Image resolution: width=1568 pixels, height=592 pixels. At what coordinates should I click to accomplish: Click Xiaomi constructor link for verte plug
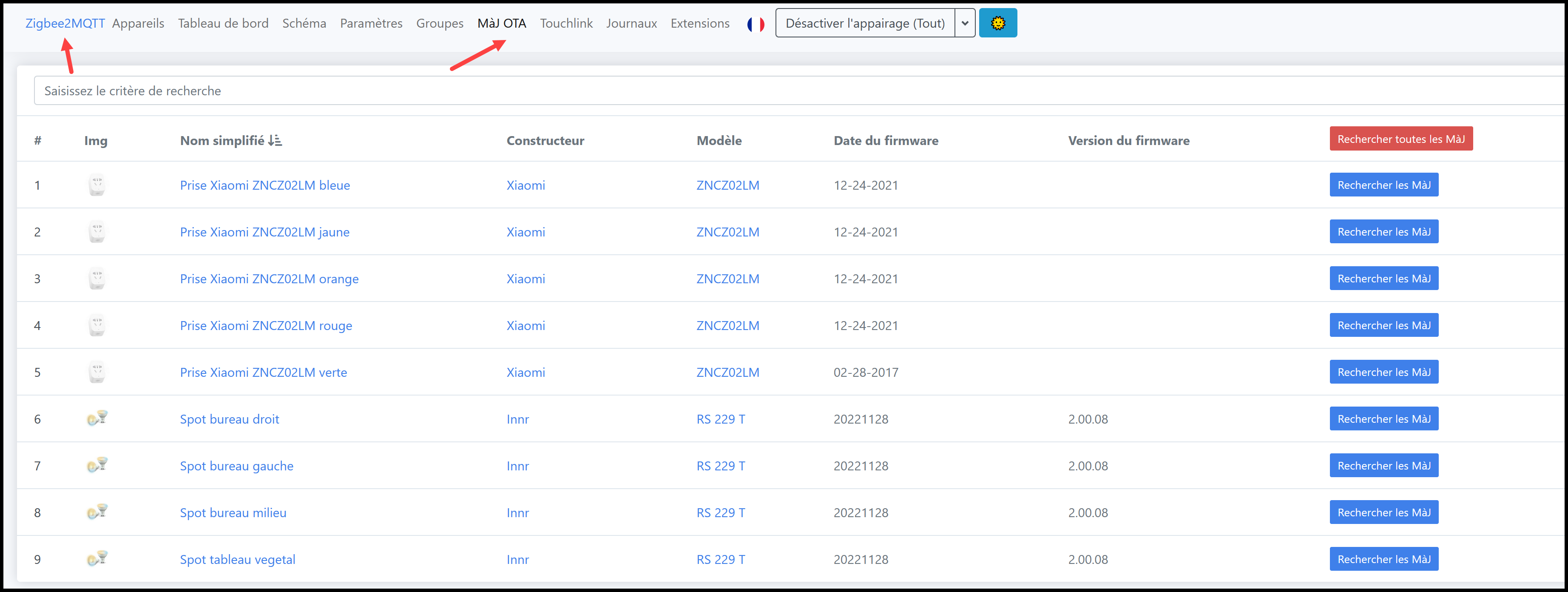[526, 372]
